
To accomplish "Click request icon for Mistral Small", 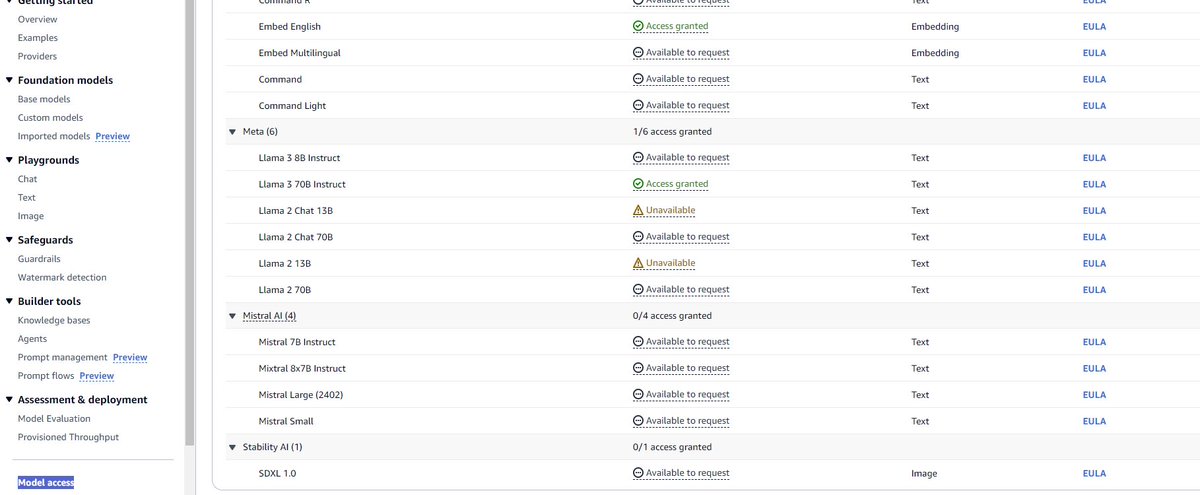I will [638, 421].
